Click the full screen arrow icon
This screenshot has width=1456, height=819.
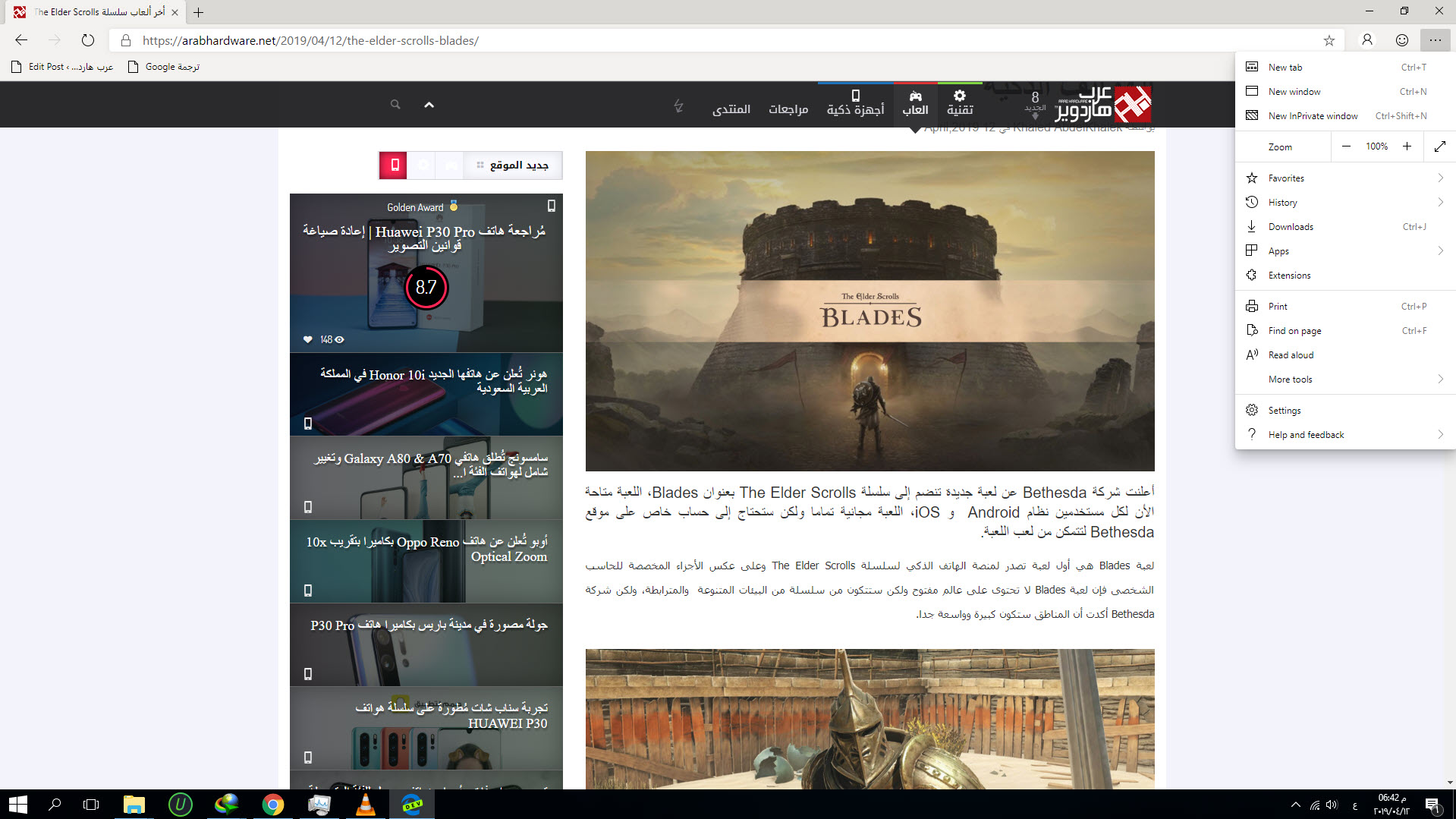point(1439,146)
